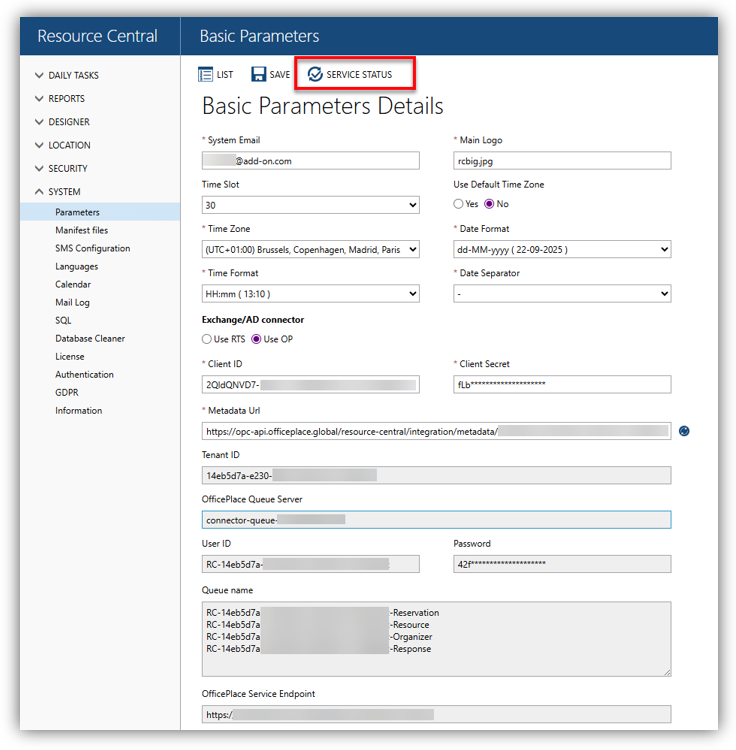
Task: Open Database Cleaner in the sidebar
Action: click(90, 338)
